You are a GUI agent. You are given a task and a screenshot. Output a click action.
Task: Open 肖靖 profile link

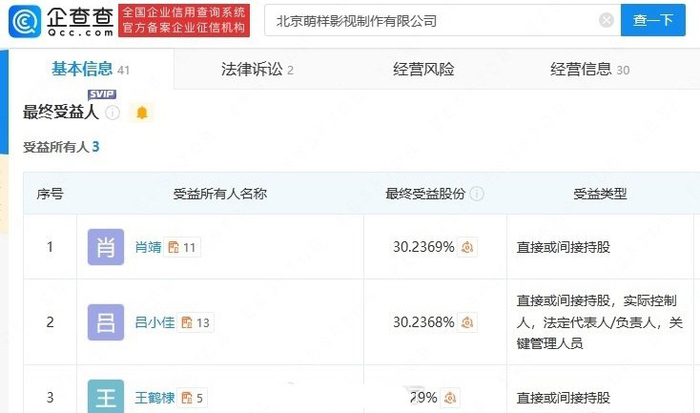148,247
